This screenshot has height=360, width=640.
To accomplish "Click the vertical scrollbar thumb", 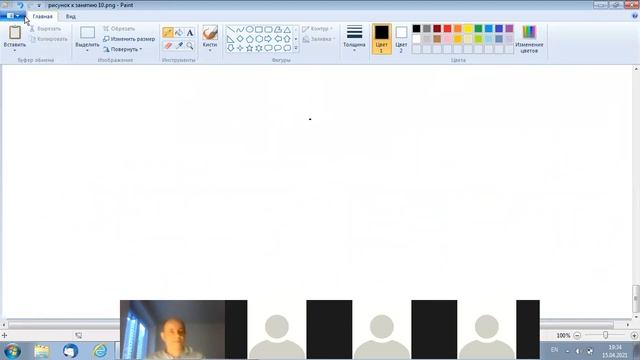I will tap(636, 299).
